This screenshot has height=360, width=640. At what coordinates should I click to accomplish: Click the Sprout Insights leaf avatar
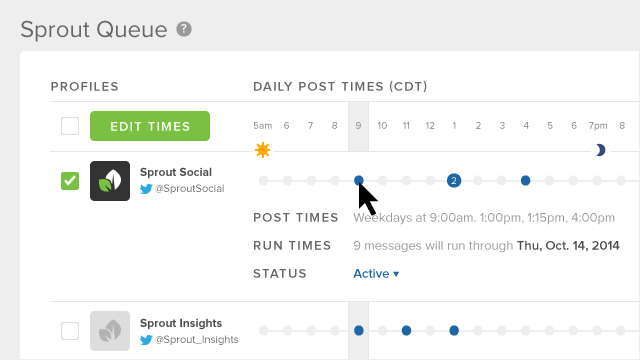110,331
